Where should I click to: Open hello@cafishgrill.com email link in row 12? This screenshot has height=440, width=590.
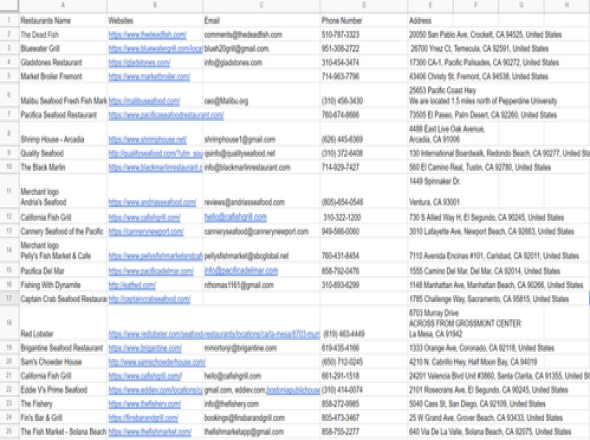coord(236,217)
